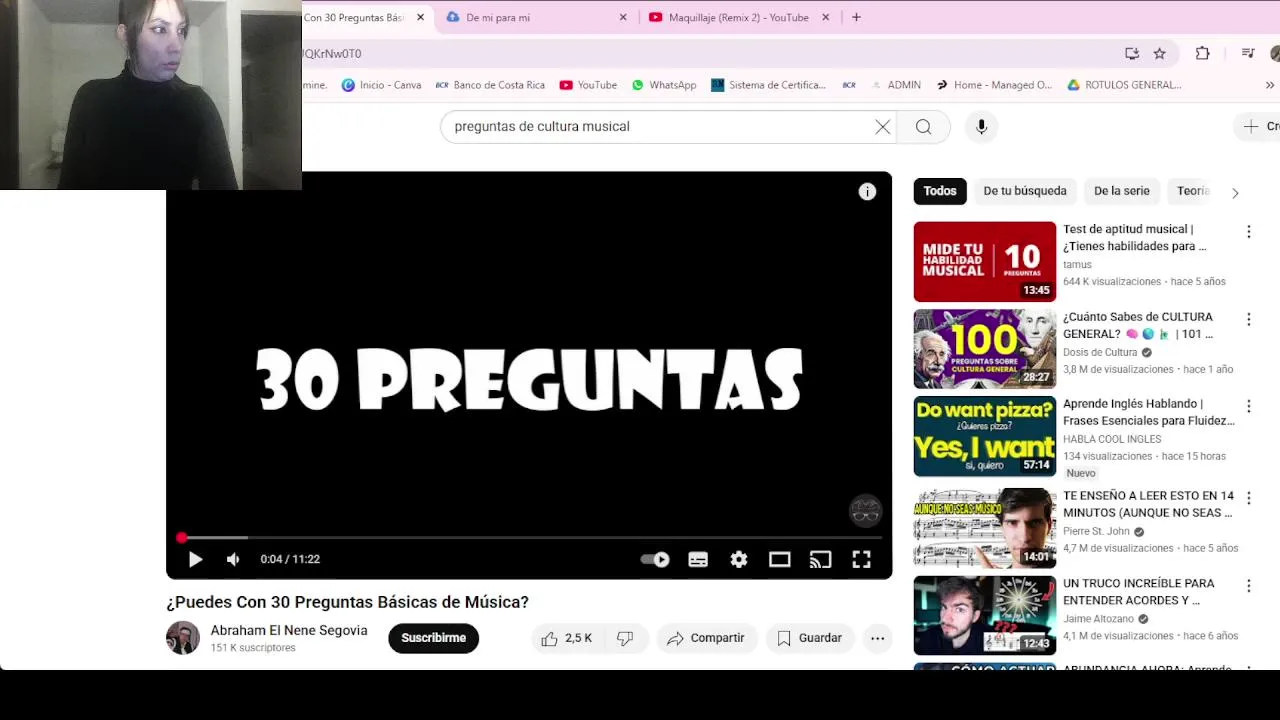Open options for Test de aptitud musical
Screen dimensions: 1280x720
click(1248, 232)
